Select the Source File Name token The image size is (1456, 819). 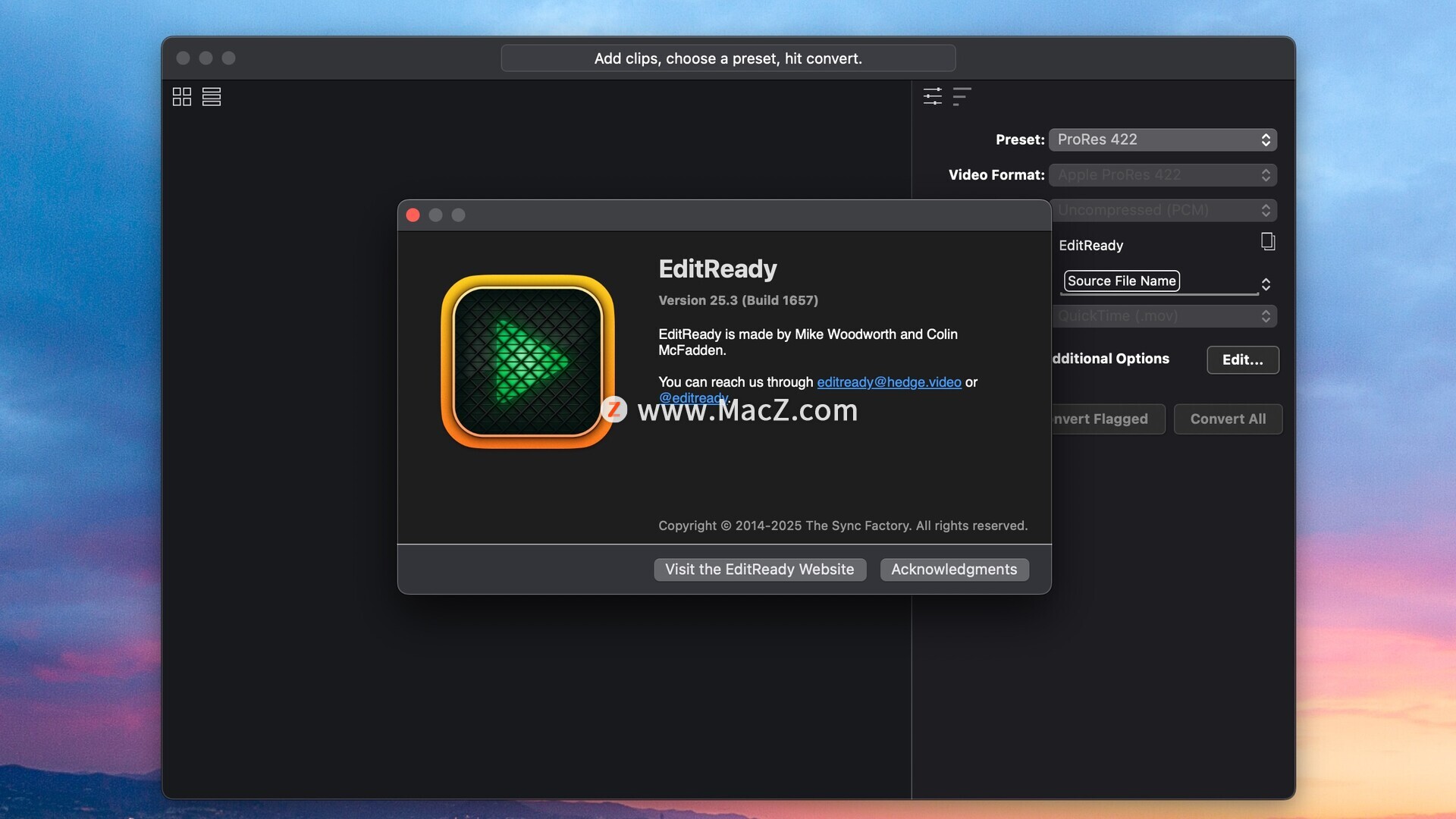pyautogui.click(x=1122, y=281)
